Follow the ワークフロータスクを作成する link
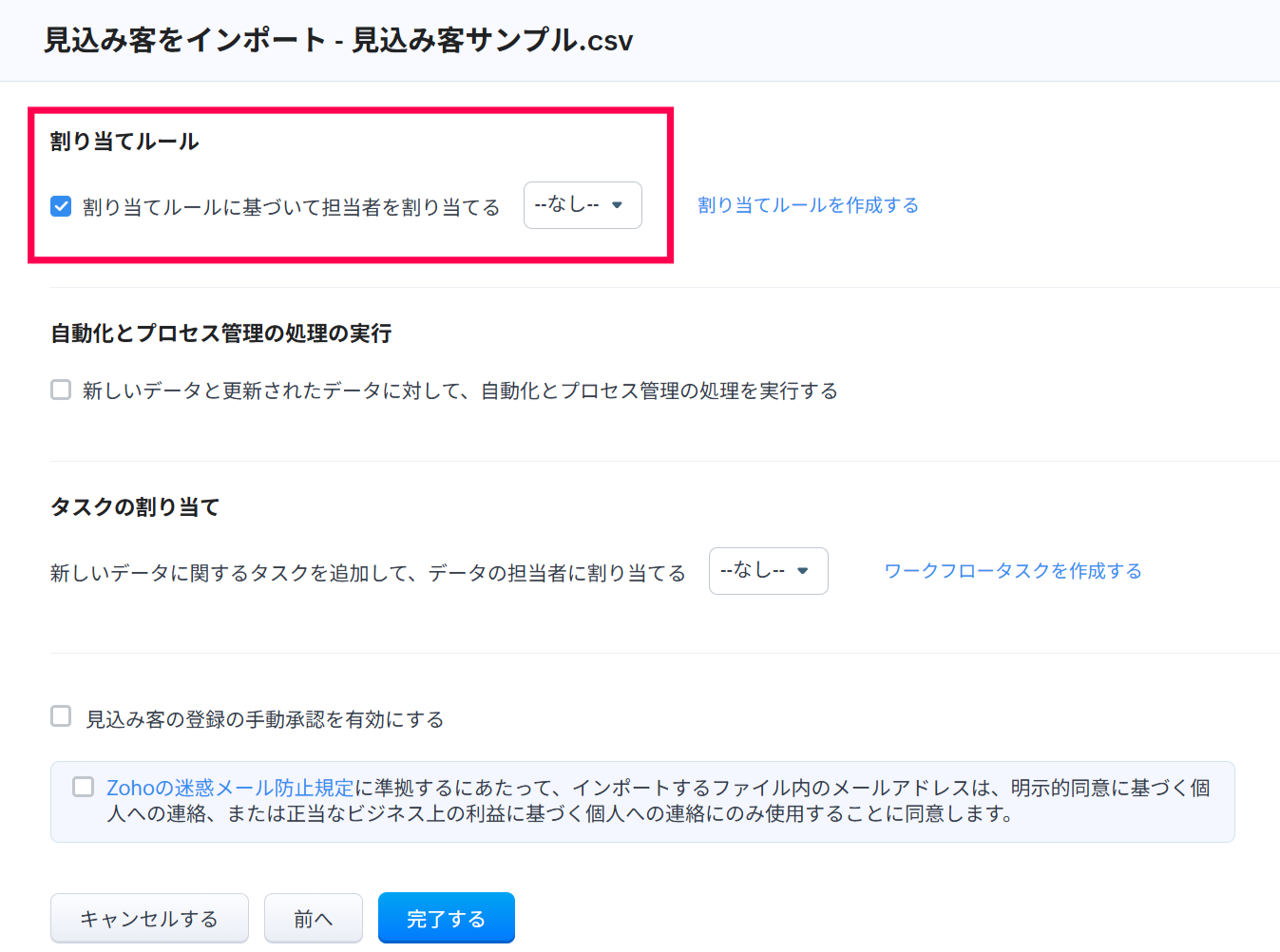The image size is (1280, 952). pyautogui.click(x=1012, y=571)
